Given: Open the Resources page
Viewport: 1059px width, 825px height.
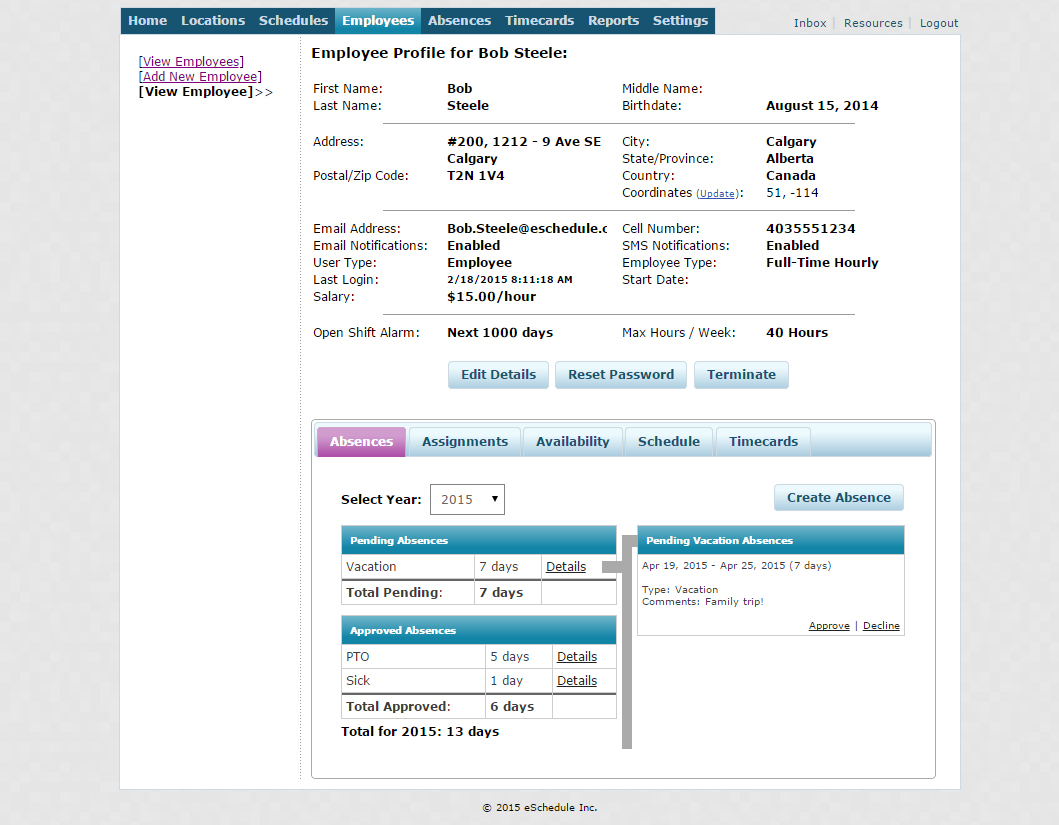Looking at the screenshot, I should click(872, 22).
